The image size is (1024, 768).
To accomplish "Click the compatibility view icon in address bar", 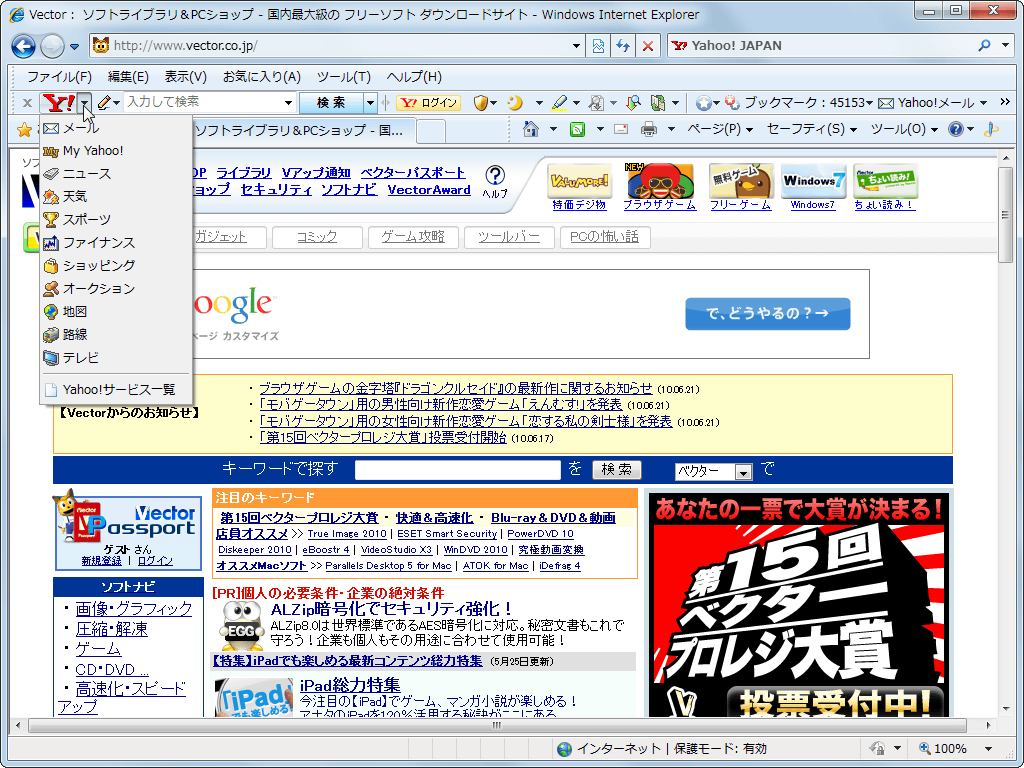I will 598,46.
